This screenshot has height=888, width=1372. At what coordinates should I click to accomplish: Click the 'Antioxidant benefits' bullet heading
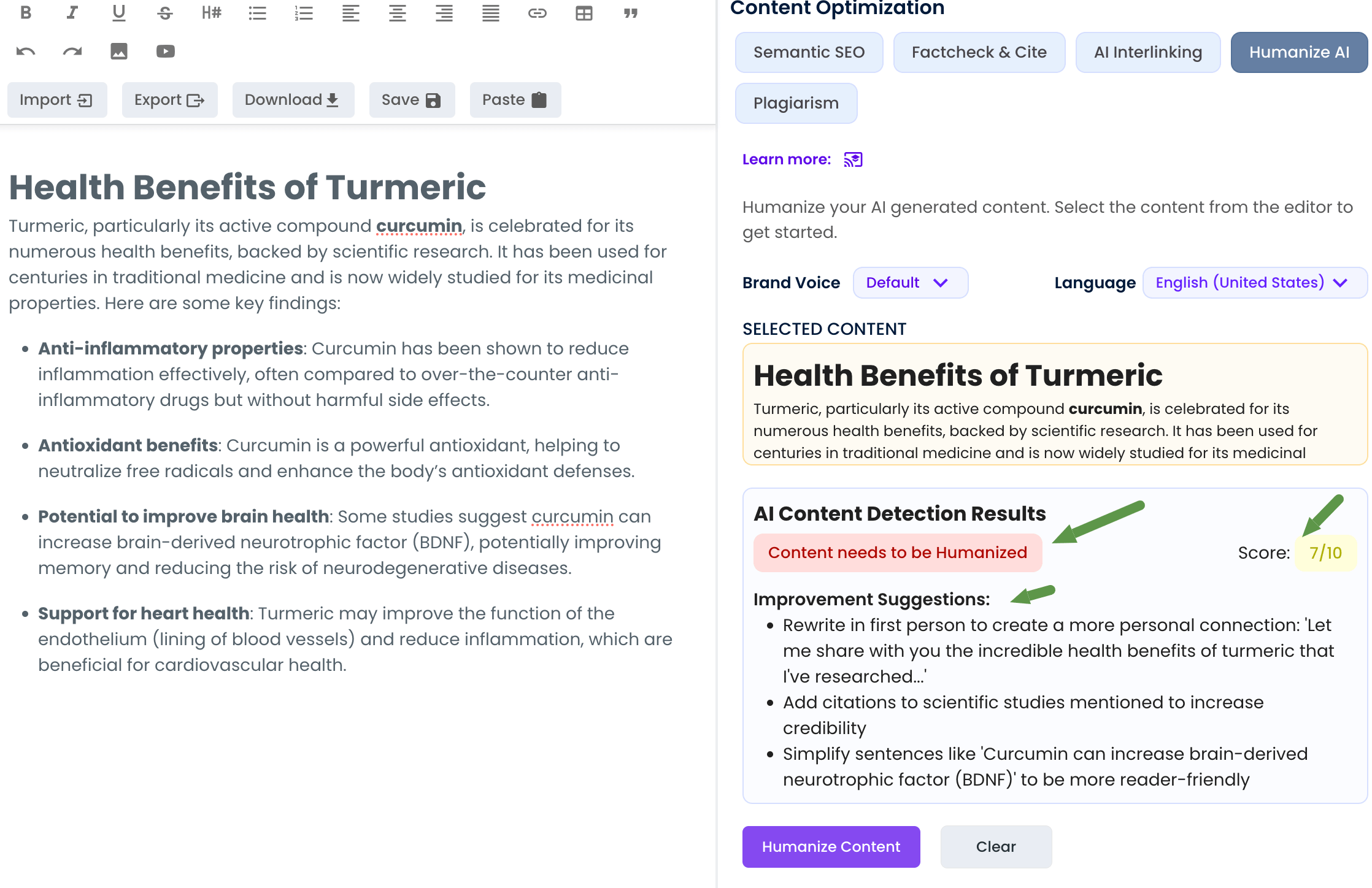tap(128, 445)
